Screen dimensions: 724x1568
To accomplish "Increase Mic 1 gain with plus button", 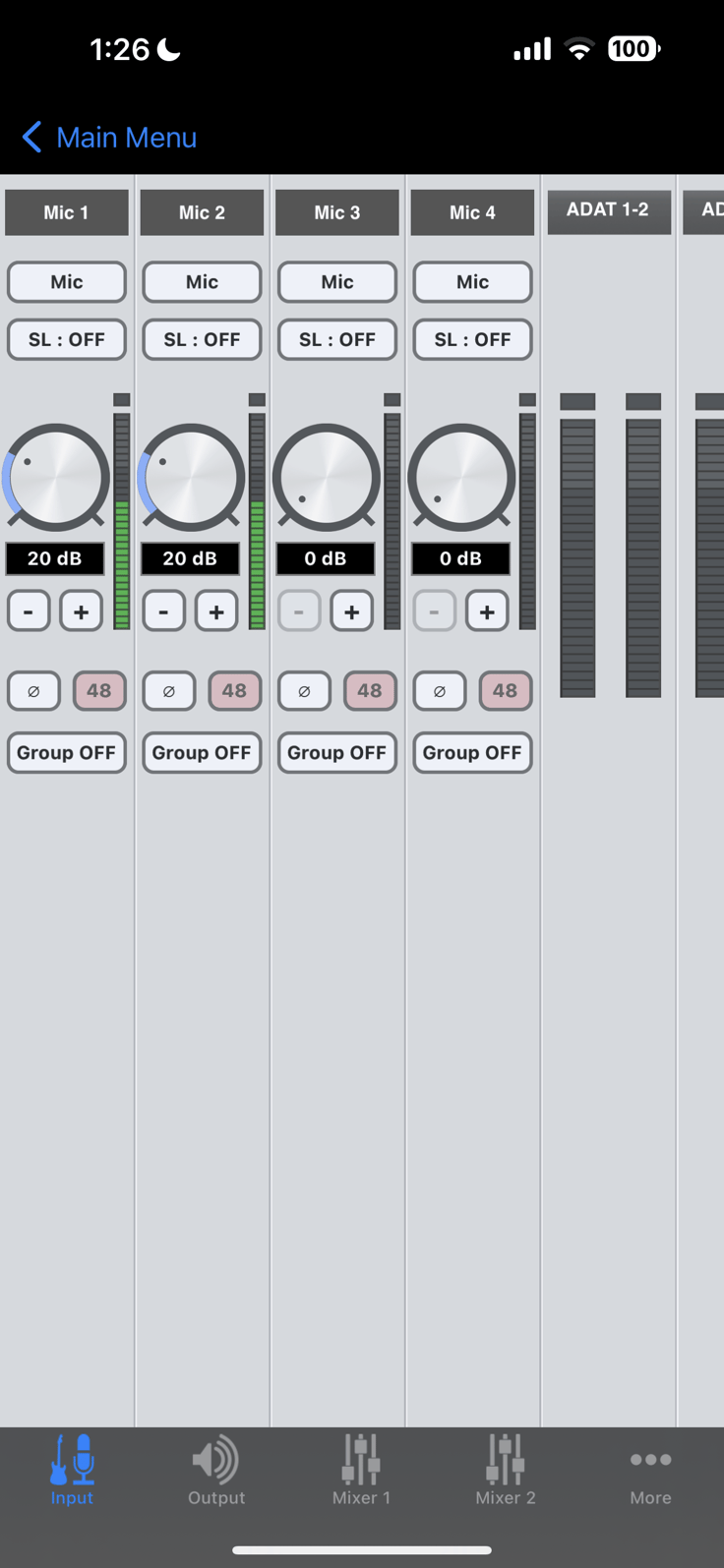I will tap(81, 611).
